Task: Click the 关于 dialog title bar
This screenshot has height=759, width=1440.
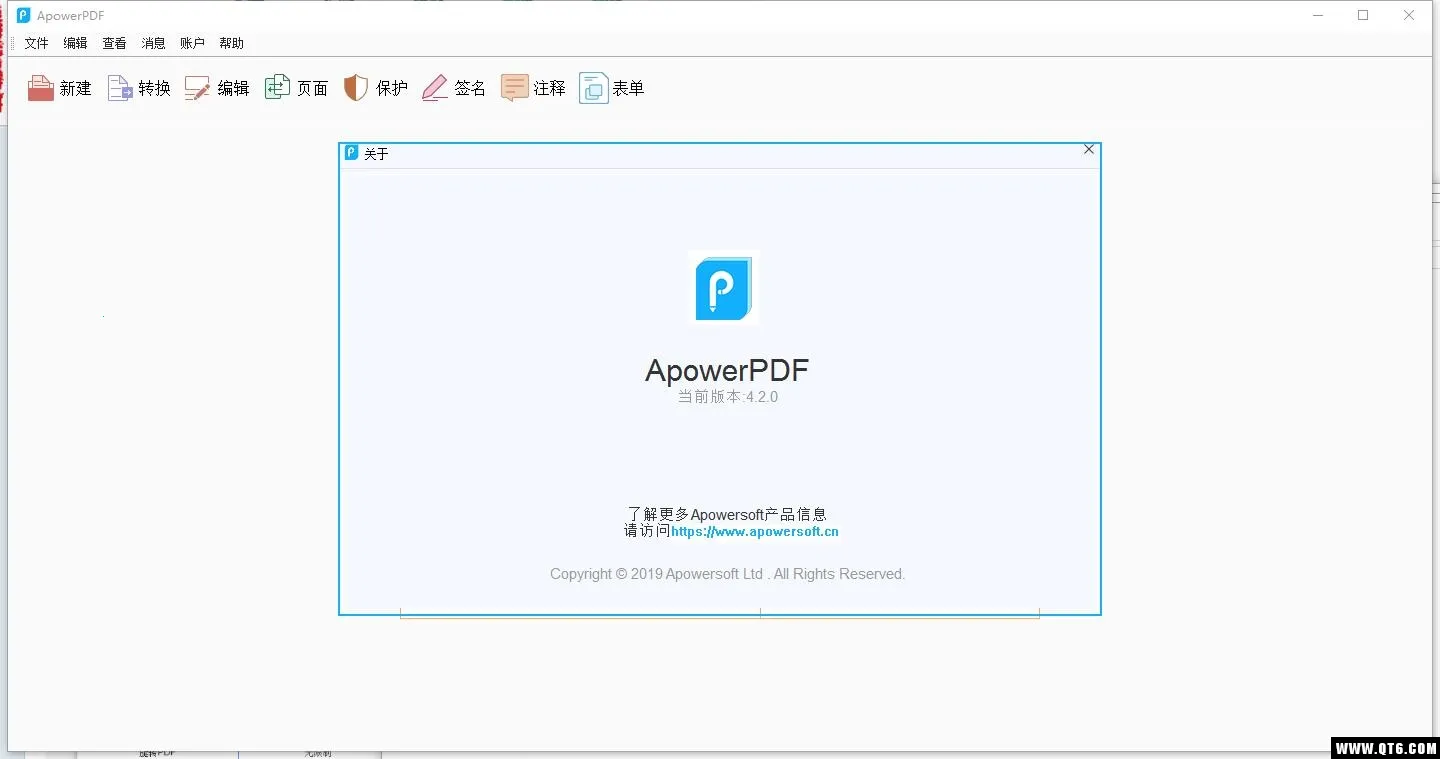Action: pyautogui.click(x=700, y=154)
